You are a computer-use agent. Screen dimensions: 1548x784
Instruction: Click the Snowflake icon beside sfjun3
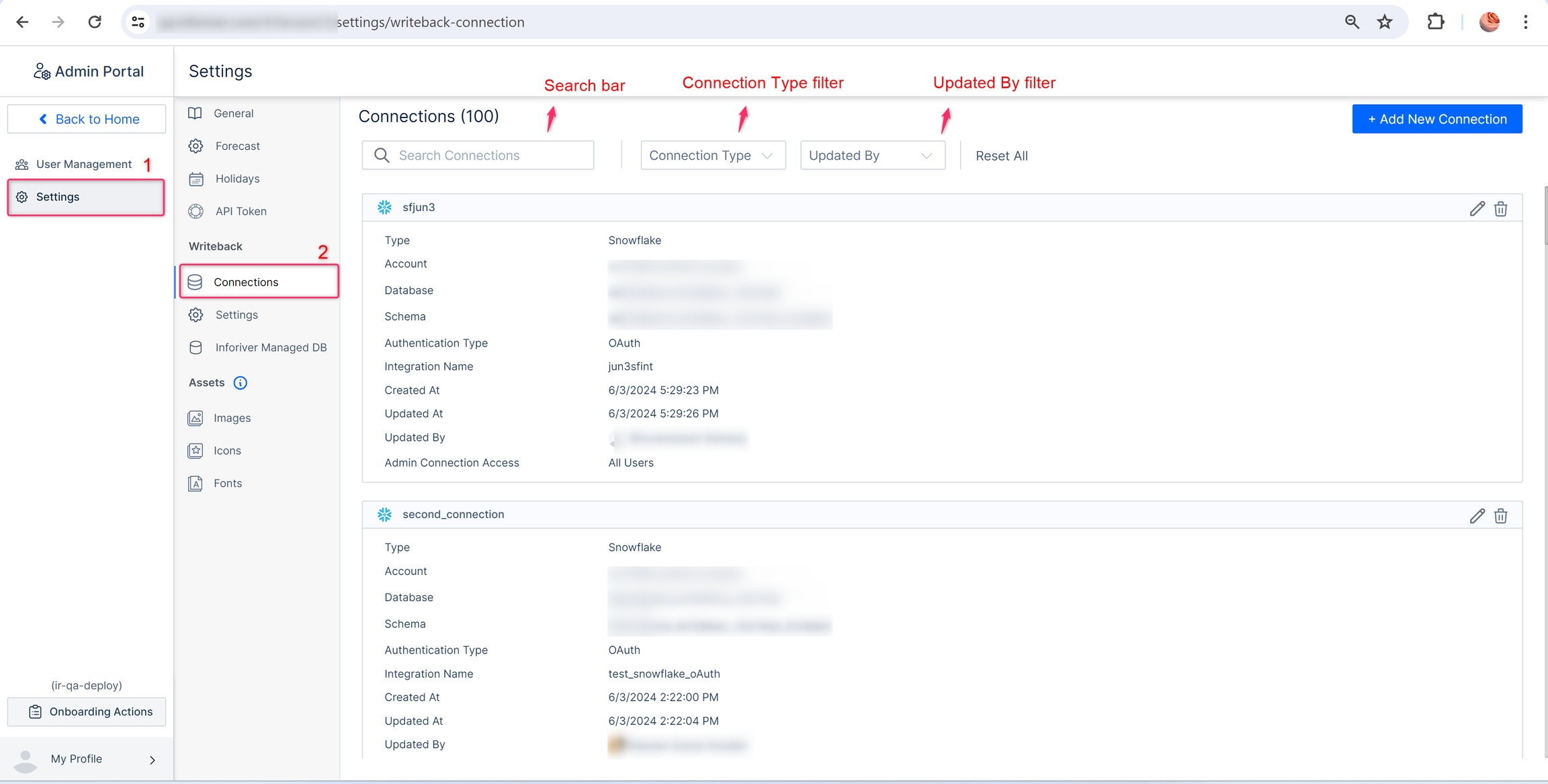tap(384, 208)
